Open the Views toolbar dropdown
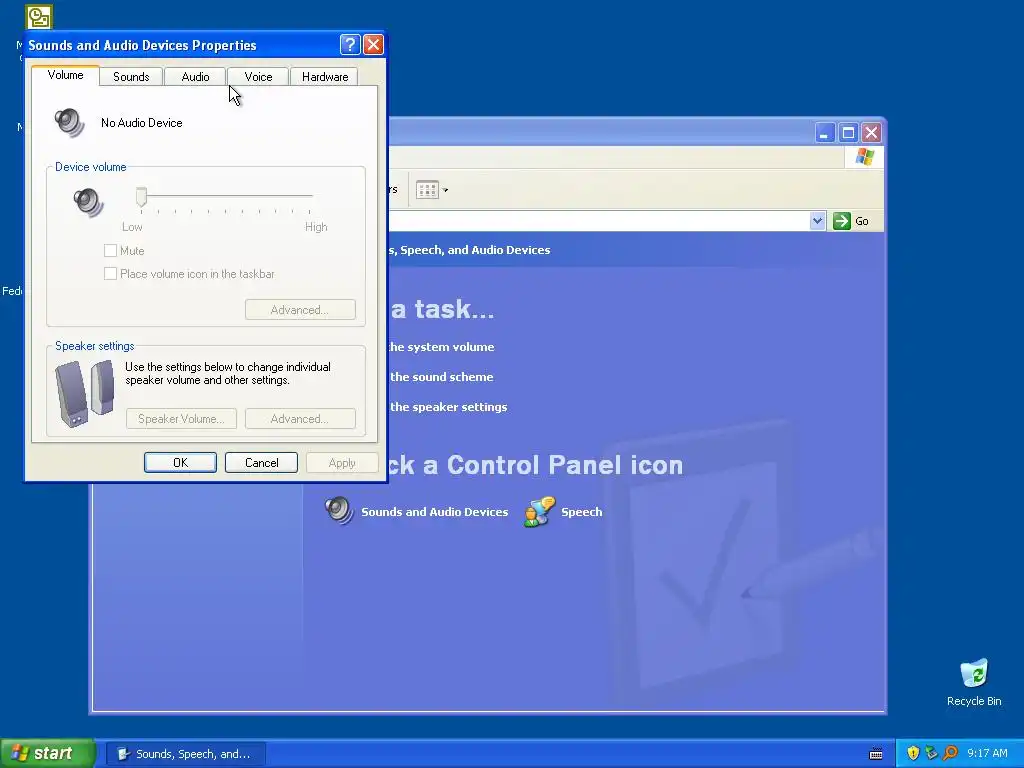This screenshot has height=768, width=1024. (432, 190)
